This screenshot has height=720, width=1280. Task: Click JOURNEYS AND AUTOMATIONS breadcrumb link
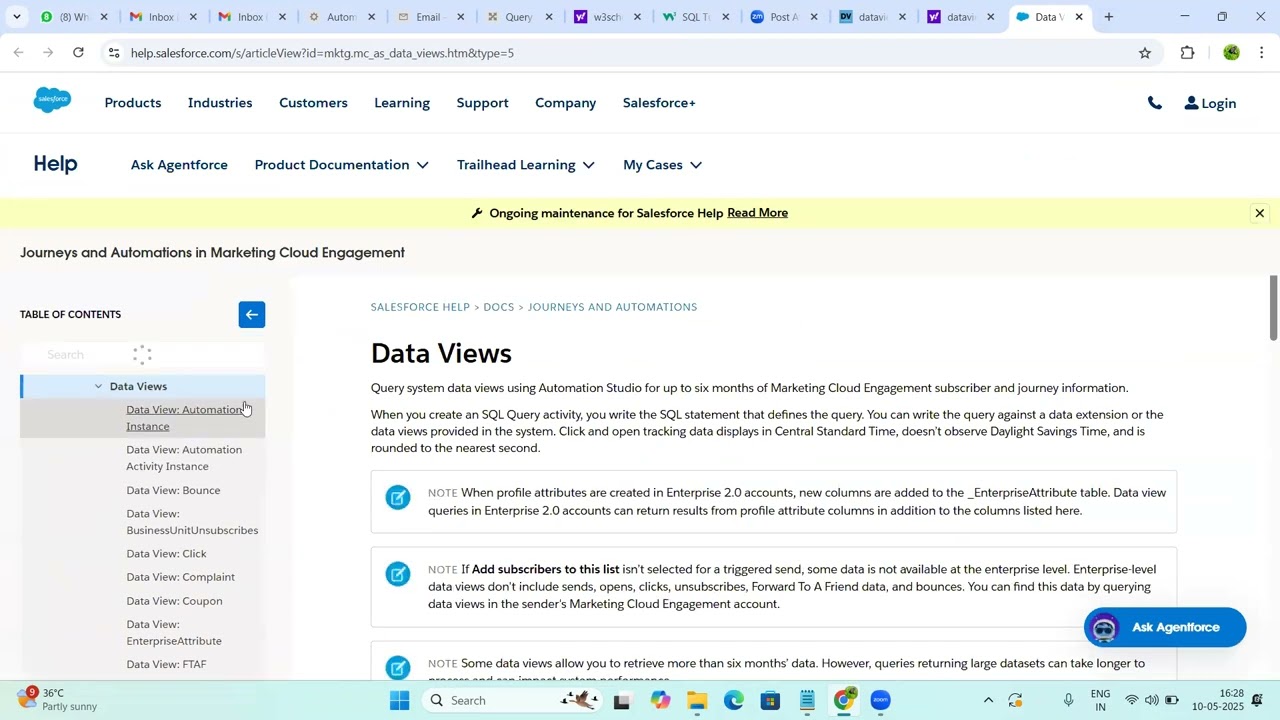click(612, 307)
